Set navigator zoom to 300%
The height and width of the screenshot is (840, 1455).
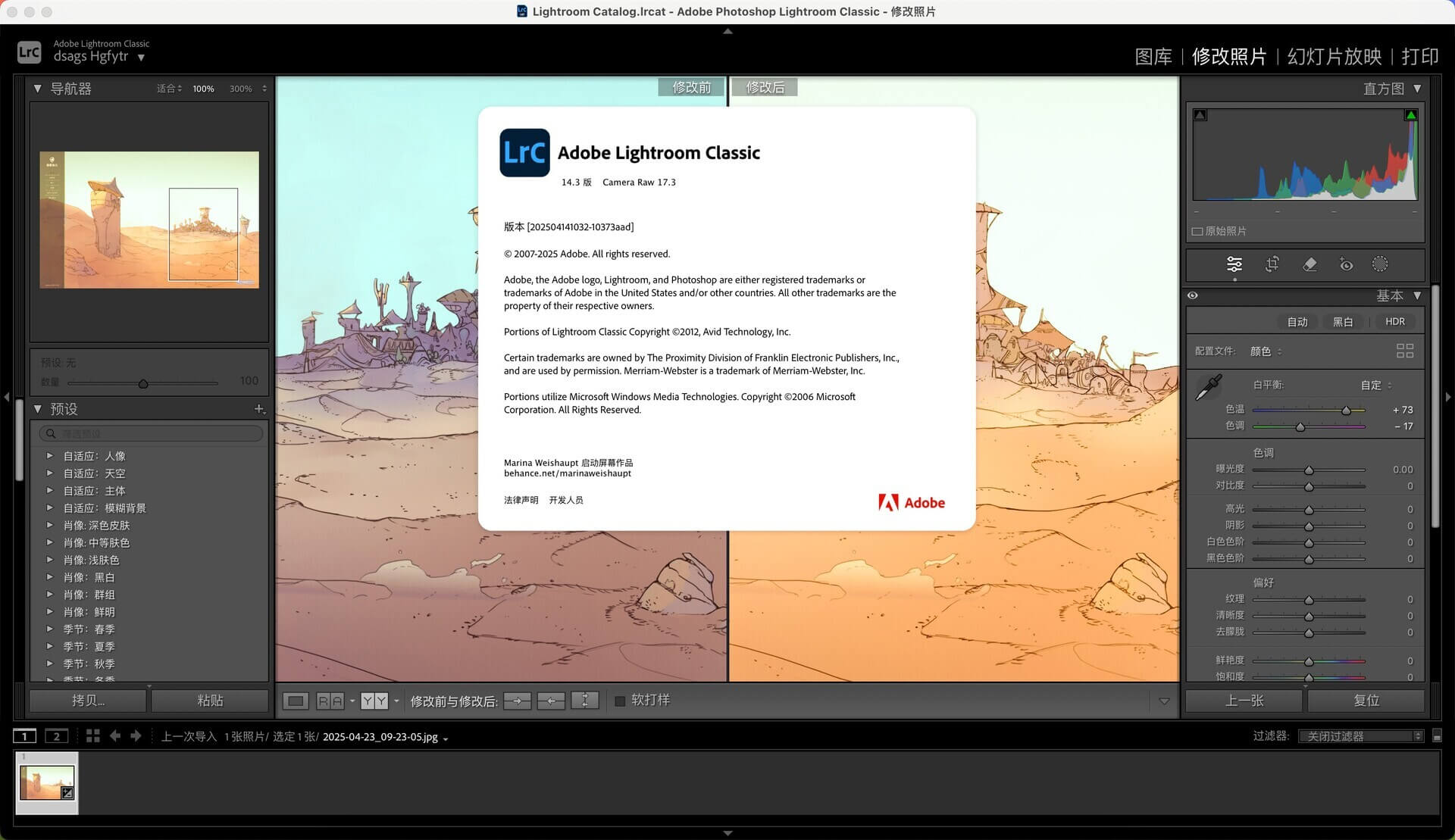pos(241,89)
